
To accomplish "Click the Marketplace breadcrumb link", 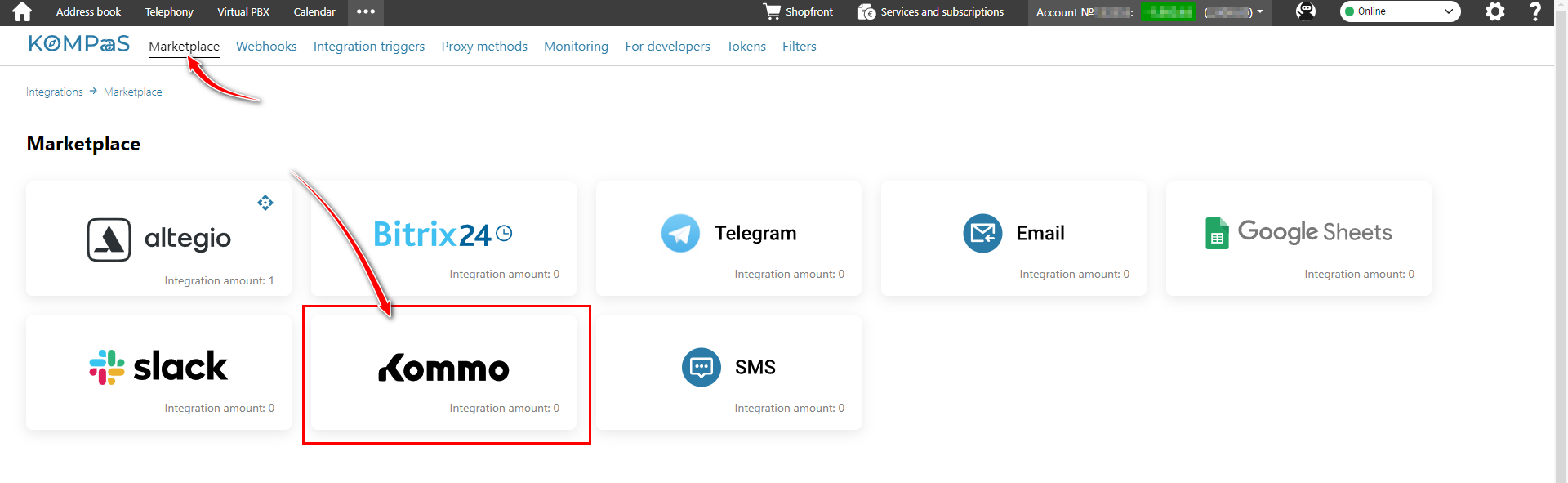I will click(x=133, y=92).
